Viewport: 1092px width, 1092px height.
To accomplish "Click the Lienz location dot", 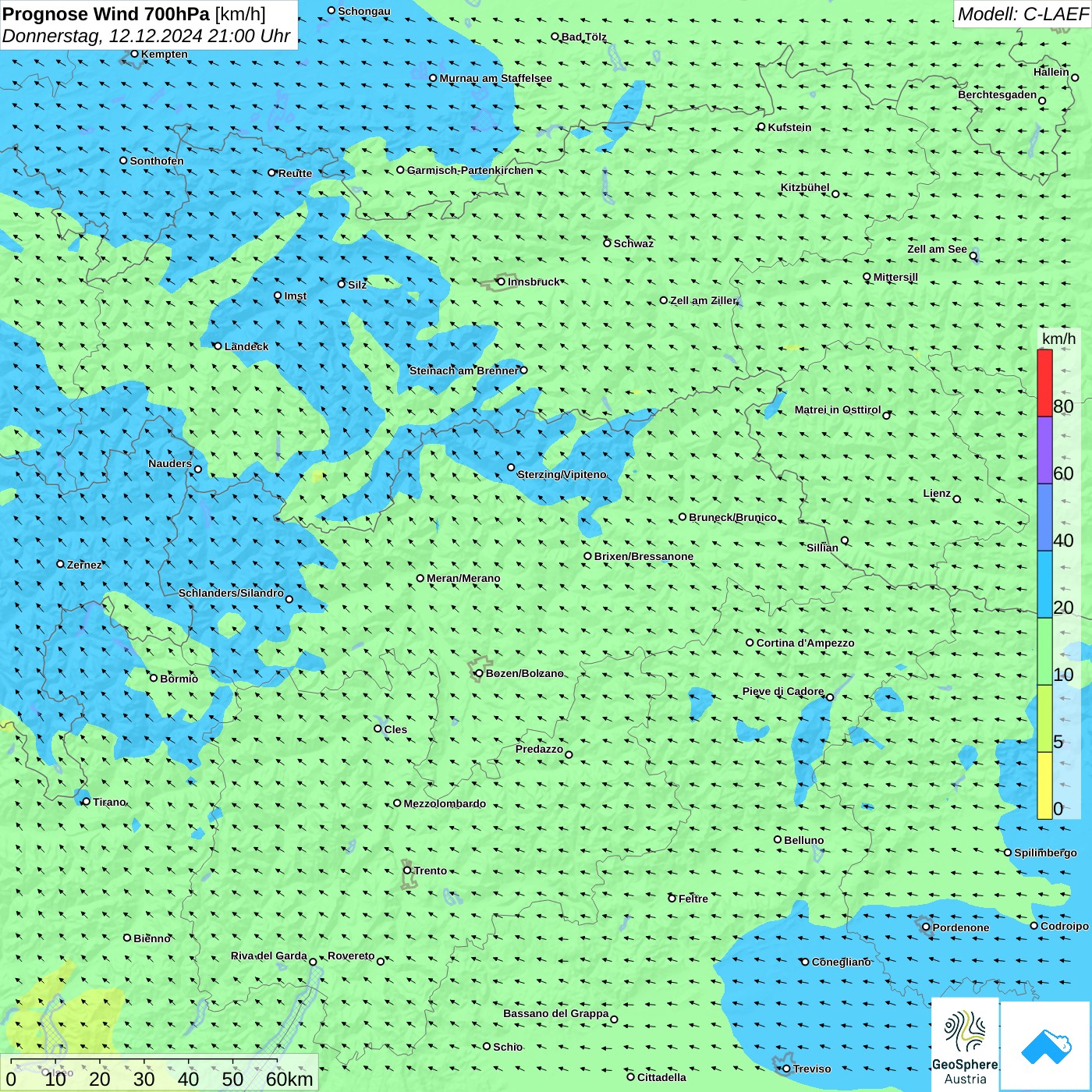I will [957, 499].
